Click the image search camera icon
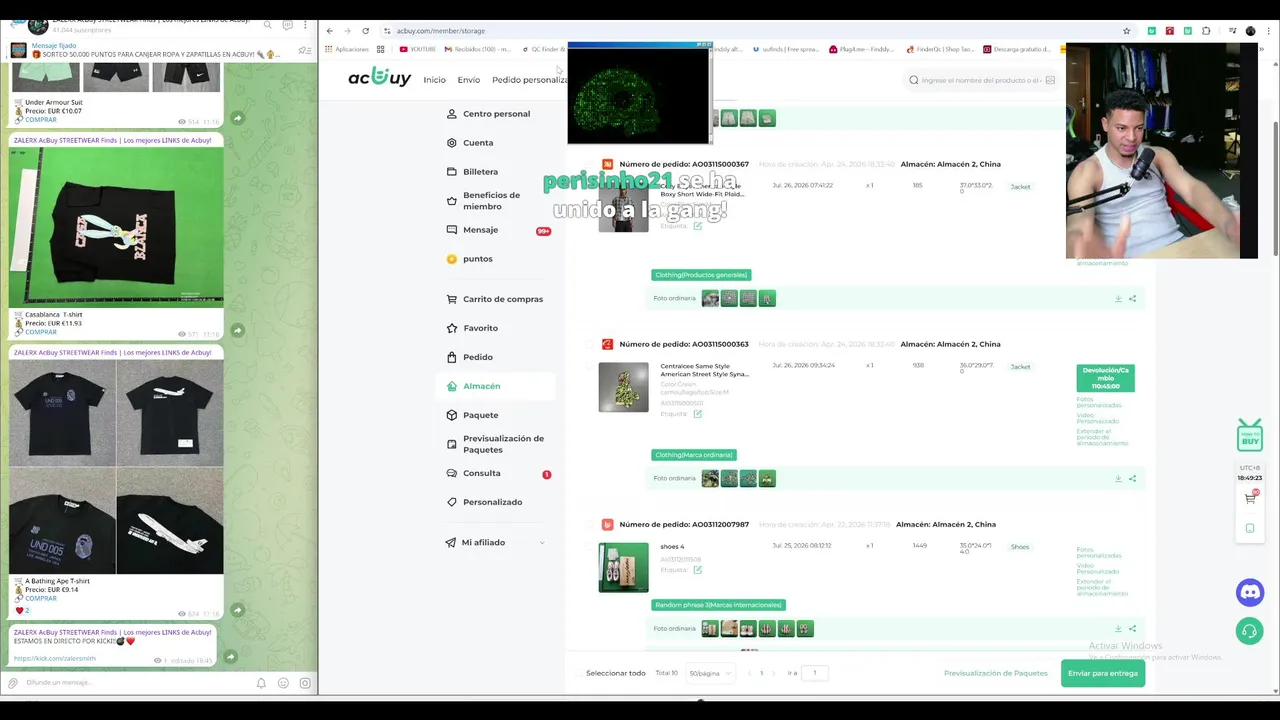The height and width of the screenshot is (720, 1280). click(x=1050, y=80)
